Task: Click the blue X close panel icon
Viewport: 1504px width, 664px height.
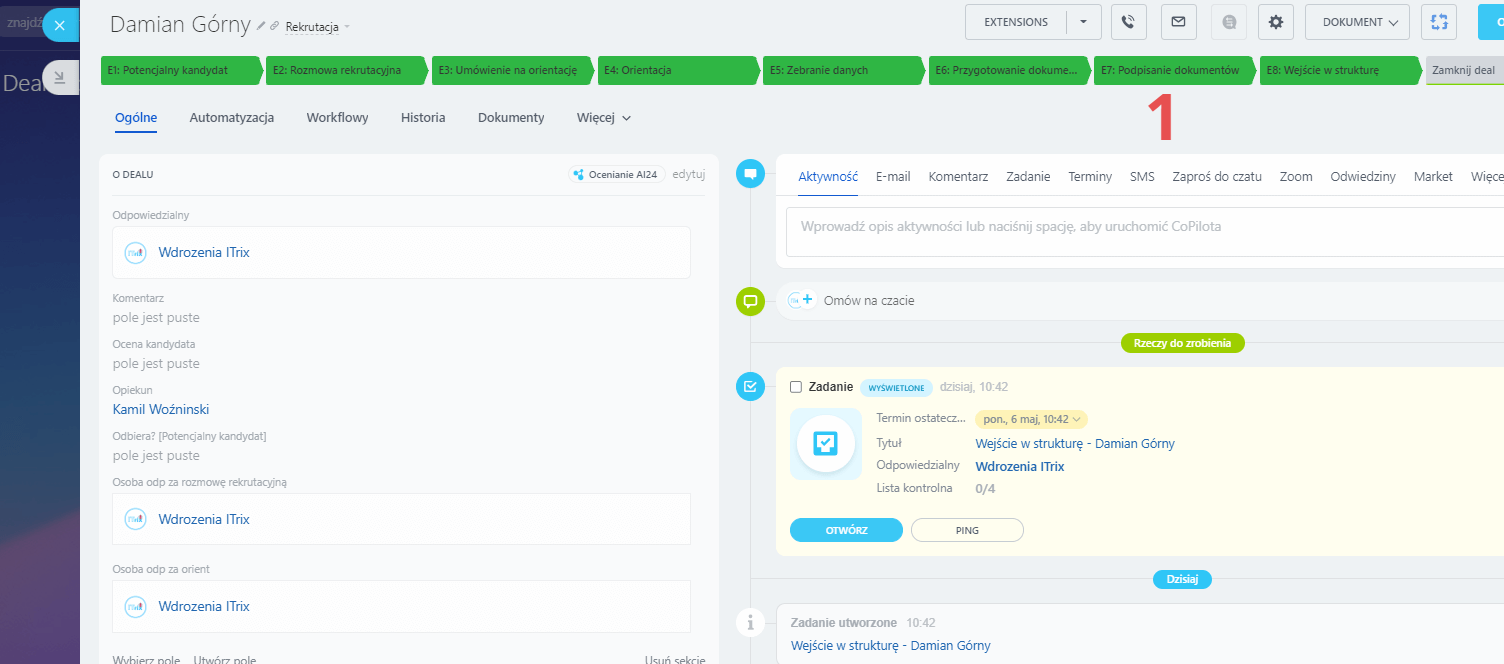Action: click(x=60, y=25)
